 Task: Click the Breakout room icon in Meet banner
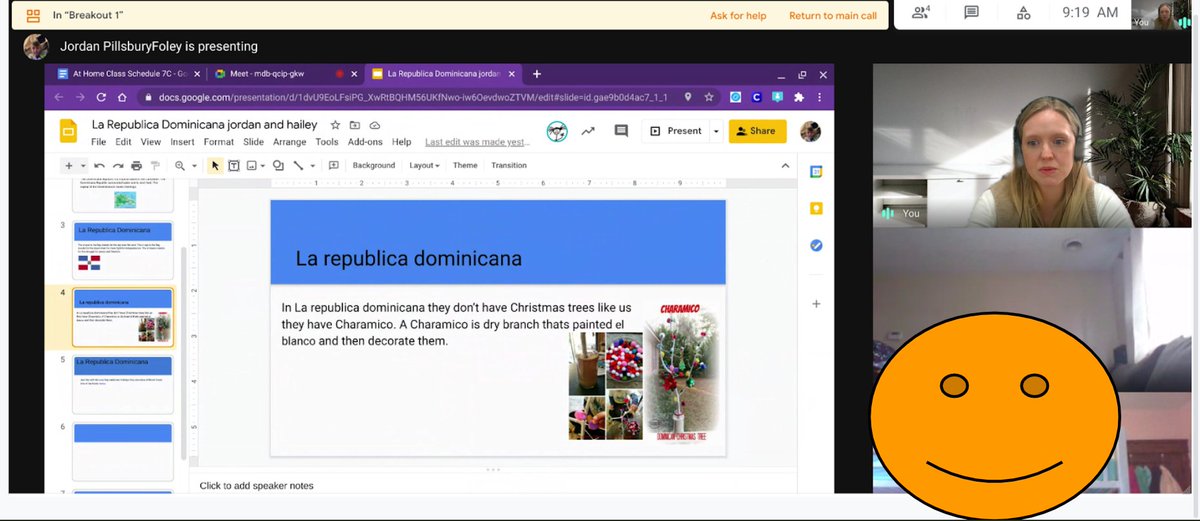click(31, 15)
